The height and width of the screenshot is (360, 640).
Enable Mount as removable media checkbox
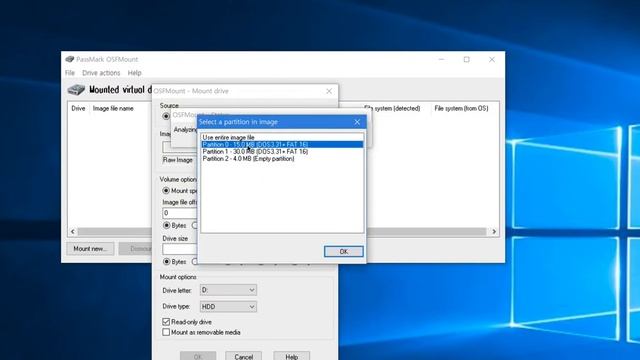(x=166, y=332)
